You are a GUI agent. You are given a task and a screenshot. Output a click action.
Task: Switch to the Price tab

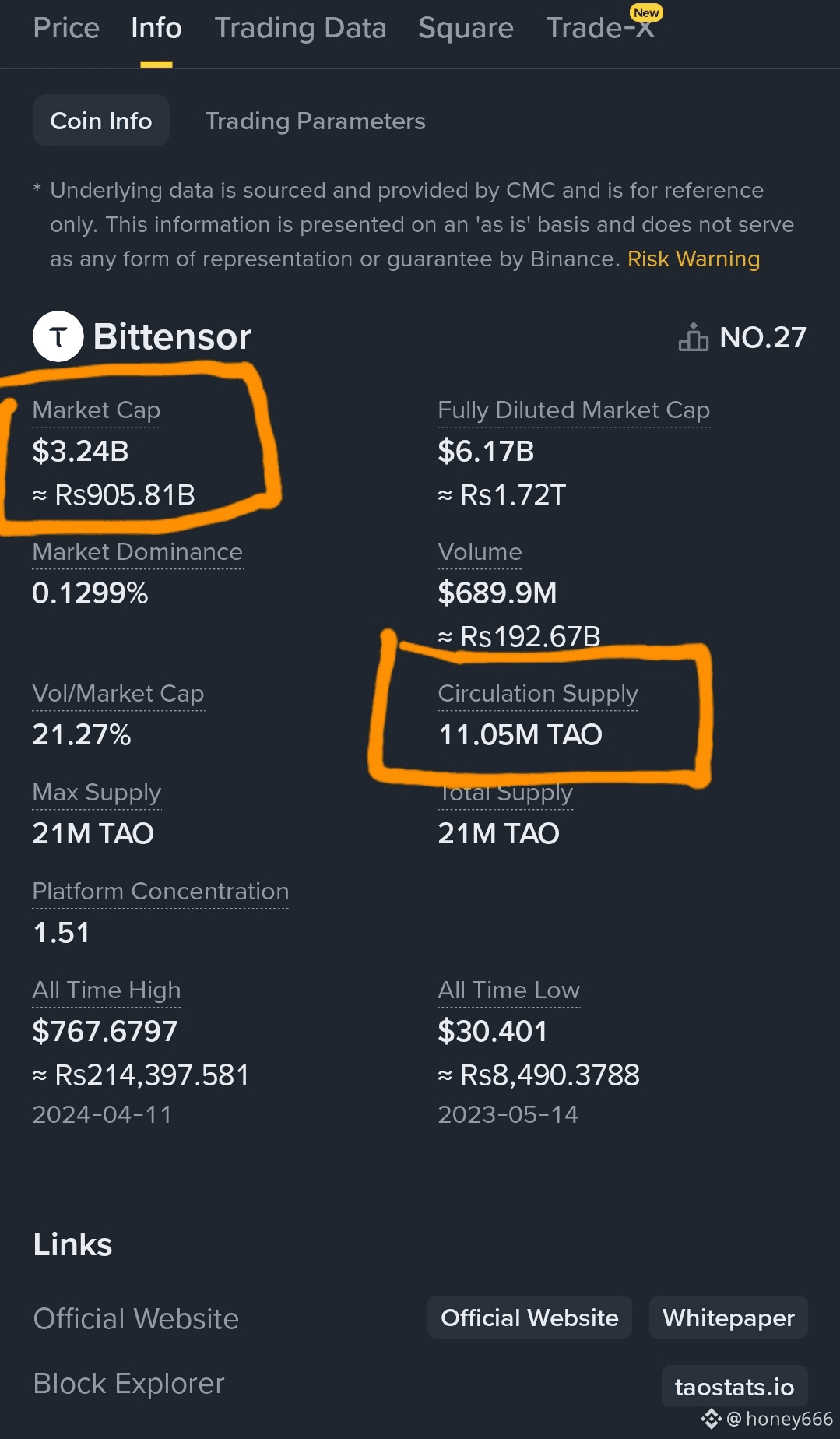pyautogui.click(x=66, y=28)
